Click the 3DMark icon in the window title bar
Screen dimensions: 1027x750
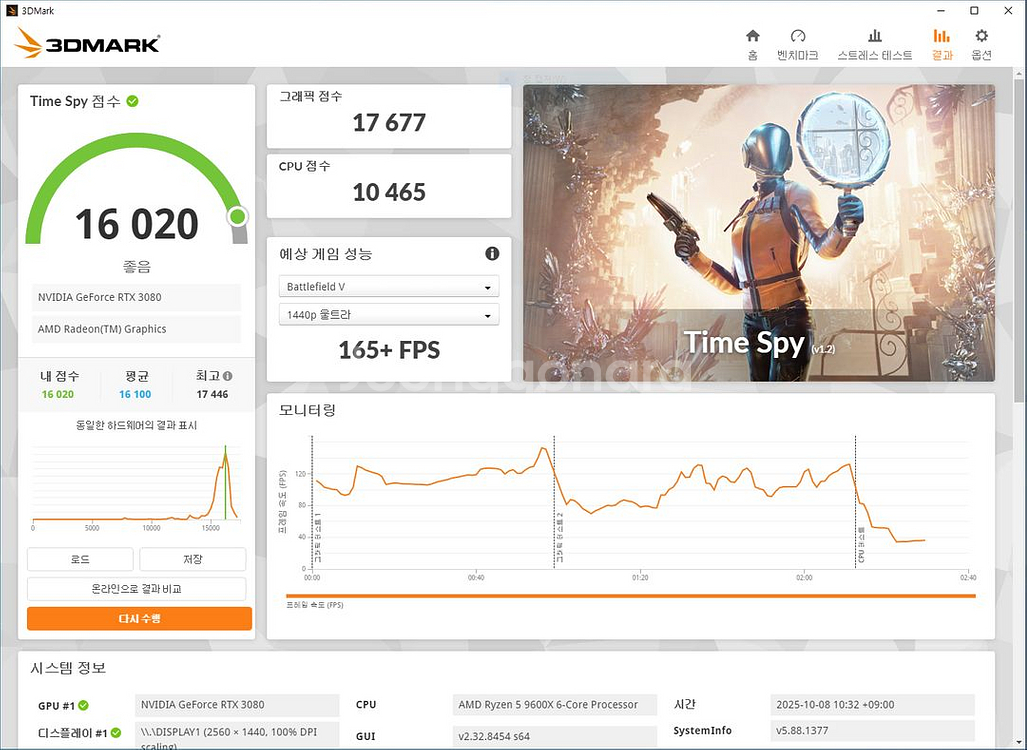[x=10, y=10]
